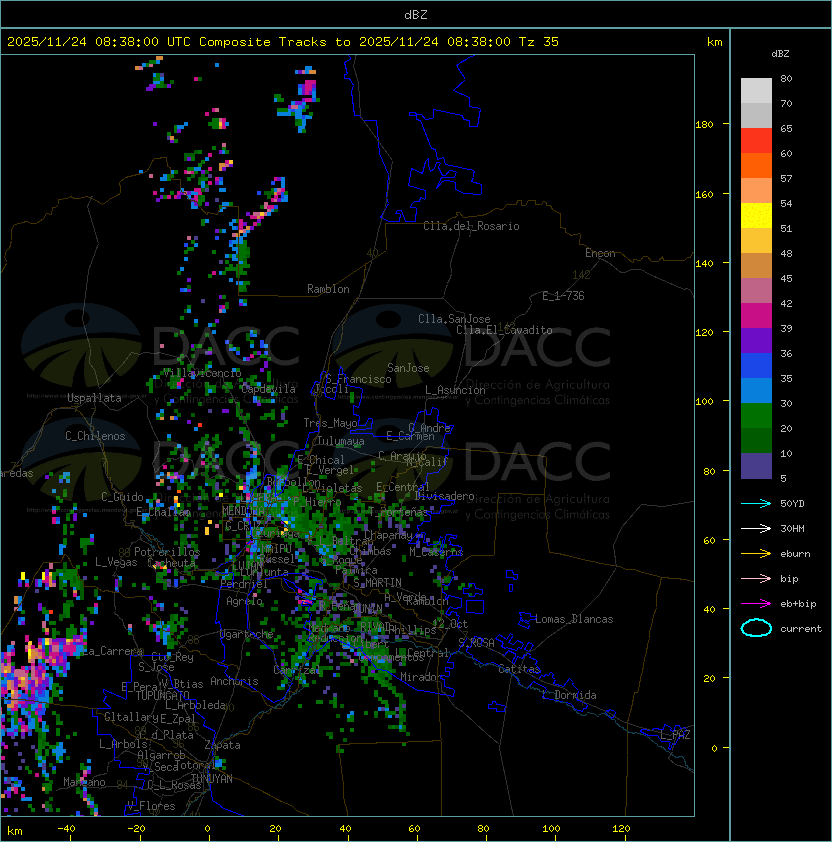The width and height of the screenshot is (832, 842).
Task: Select the yellow eburn arrow icon
Action: click(756, 554)
